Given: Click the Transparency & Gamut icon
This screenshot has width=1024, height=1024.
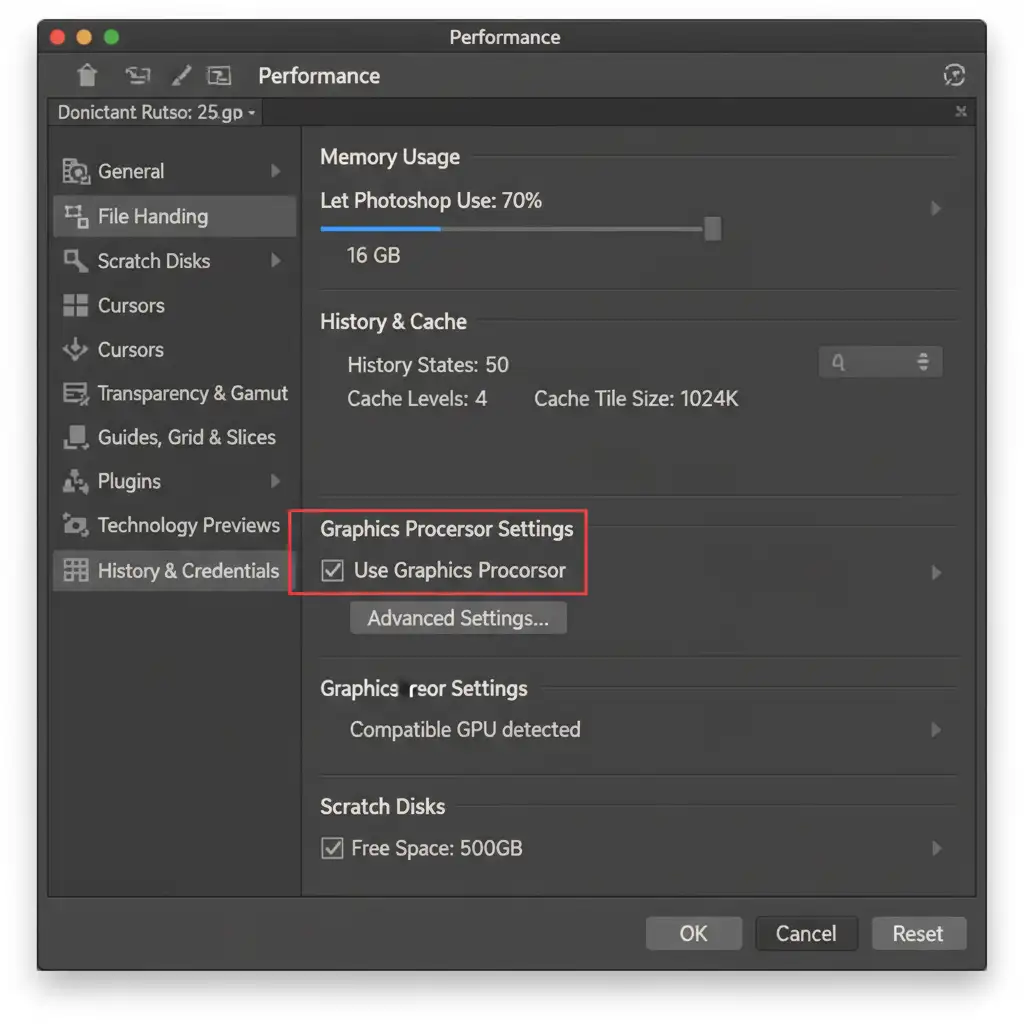Looking at the screenshot, I should (x=75, y=394).
